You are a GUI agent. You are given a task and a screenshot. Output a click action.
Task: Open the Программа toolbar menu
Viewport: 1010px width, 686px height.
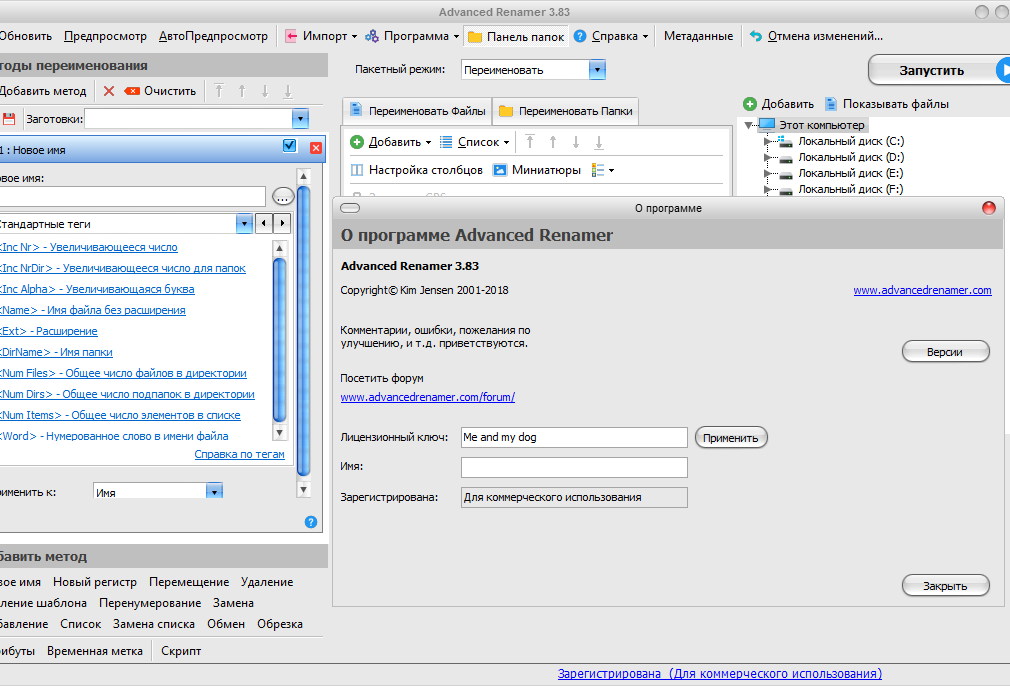(x=412, y=36)
